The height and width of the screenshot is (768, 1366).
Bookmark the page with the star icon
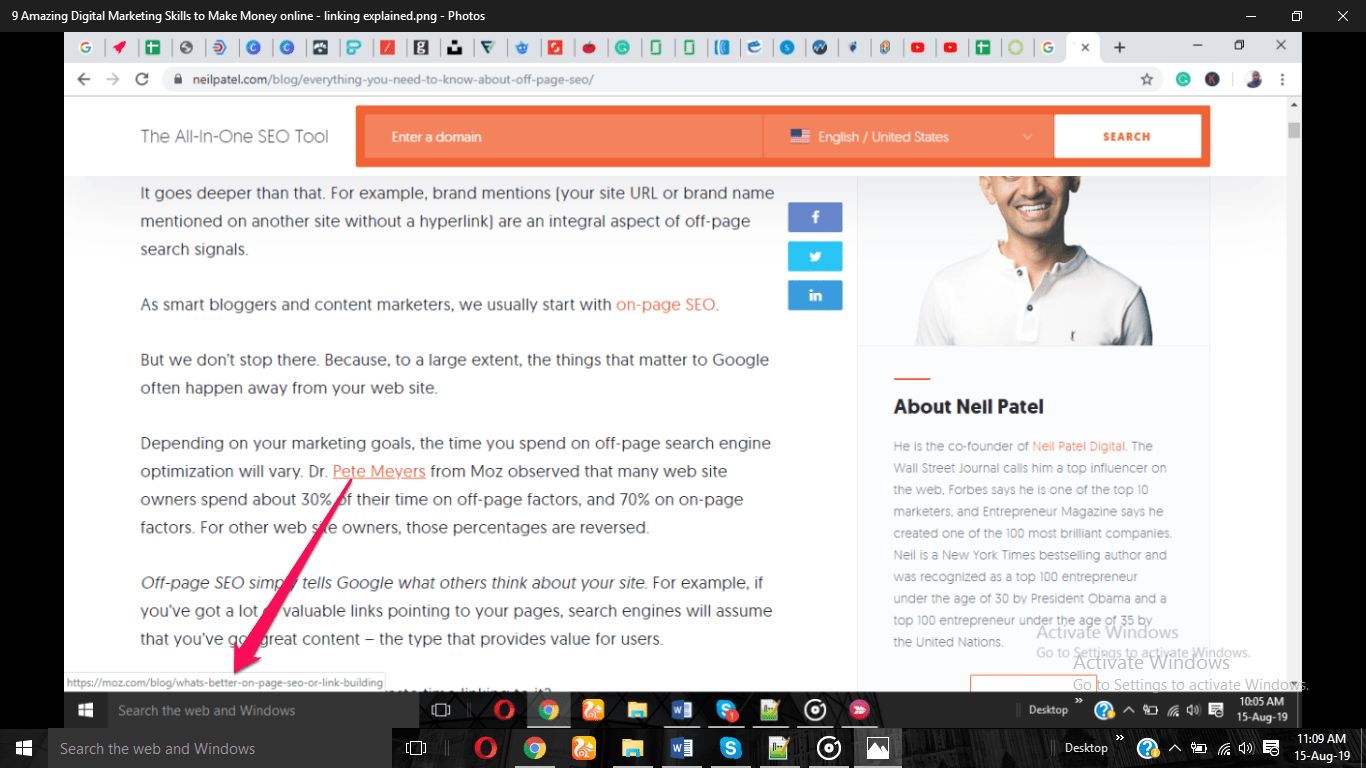1147,79
